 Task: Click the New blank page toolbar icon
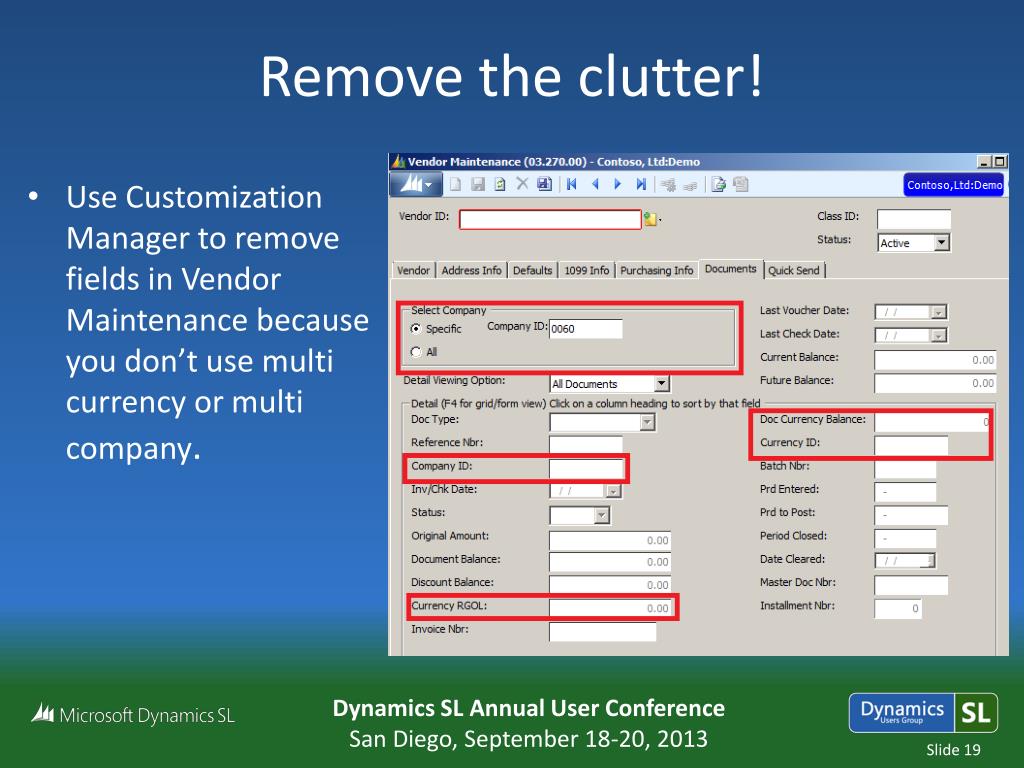(455, 185)
